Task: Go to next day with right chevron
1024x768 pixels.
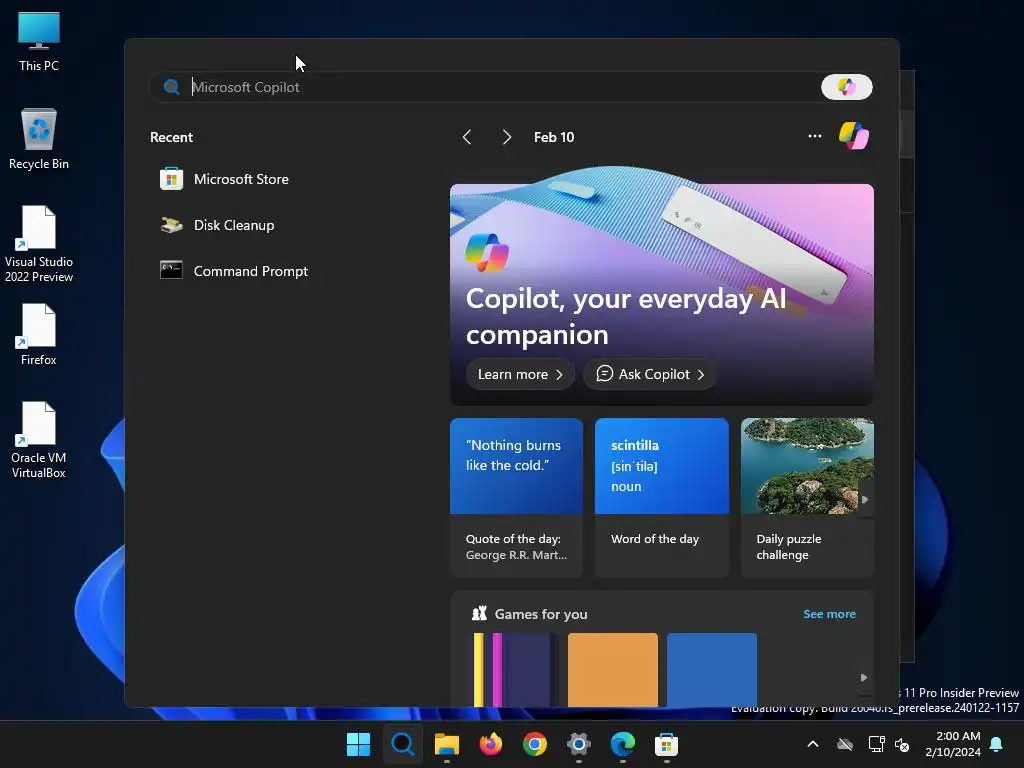Action: (507, 137)
